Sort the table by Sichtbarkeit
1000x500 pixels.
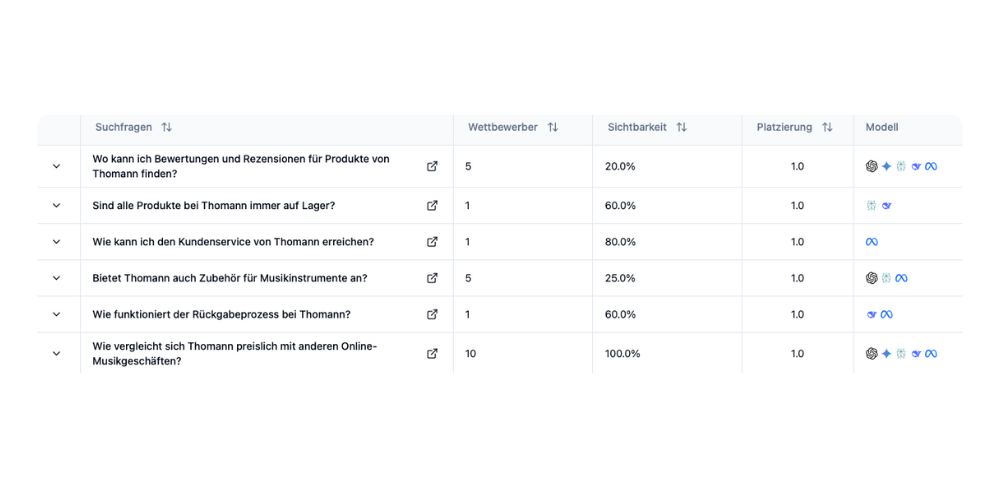coord(681,128)
